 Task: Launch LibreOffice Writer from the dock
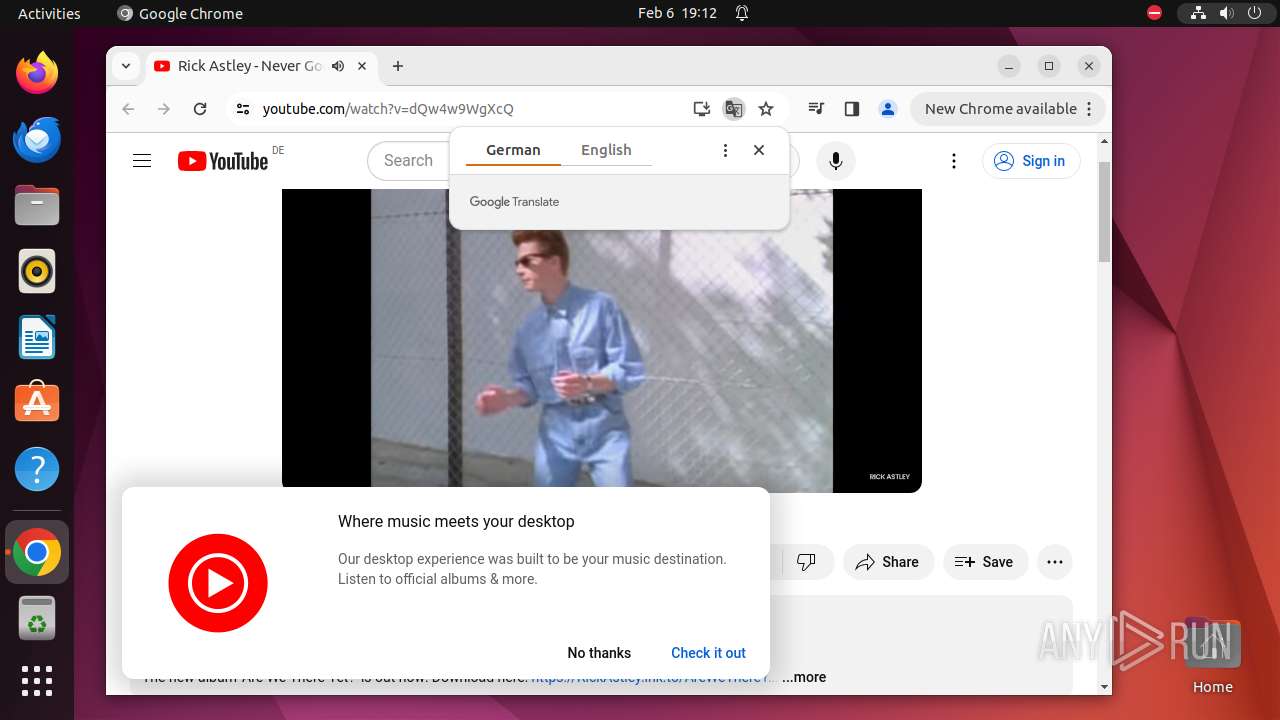point(37,337)
